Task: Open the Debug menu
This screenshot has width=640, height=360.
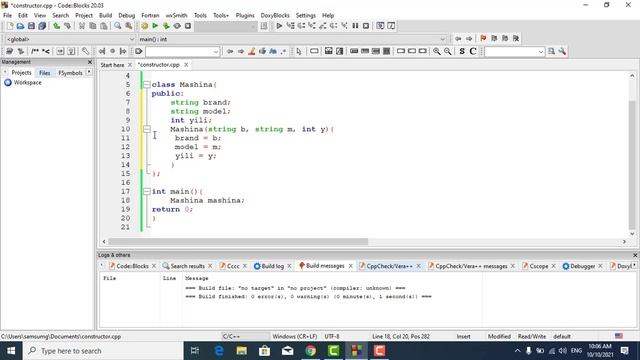Action: pos(127,15)
